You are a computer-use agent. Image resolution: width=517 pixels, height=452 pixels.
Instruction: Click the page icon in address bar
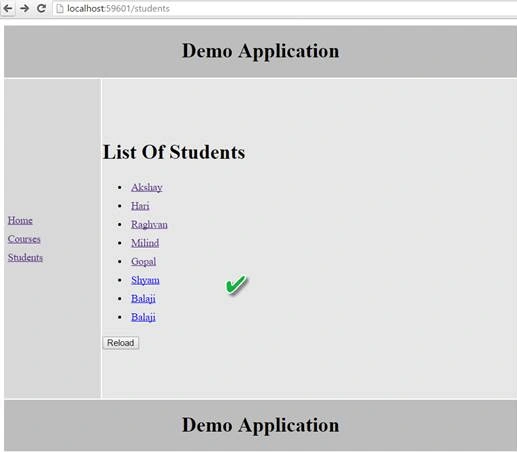coord(60,8)
